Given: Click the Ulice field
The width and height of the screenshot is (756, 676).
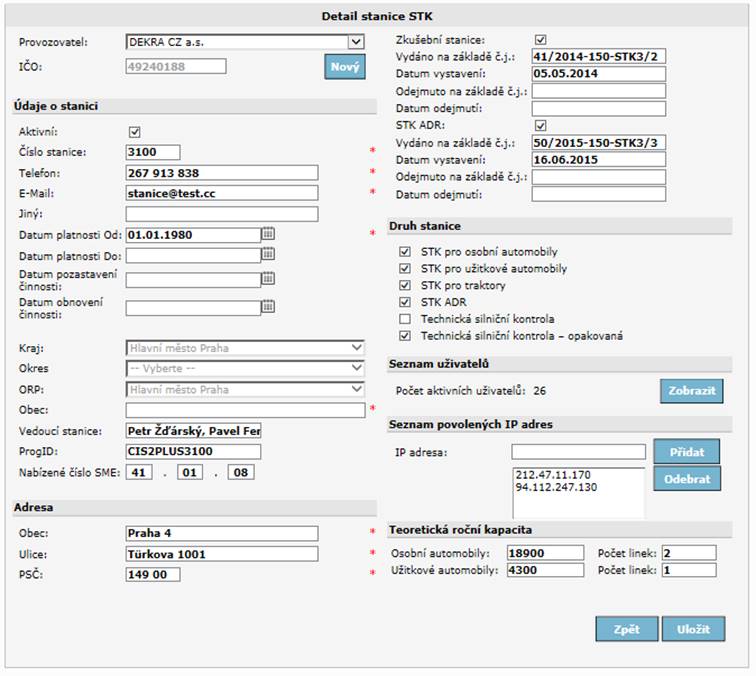Looking at the screenshot, I should point(222,554).
